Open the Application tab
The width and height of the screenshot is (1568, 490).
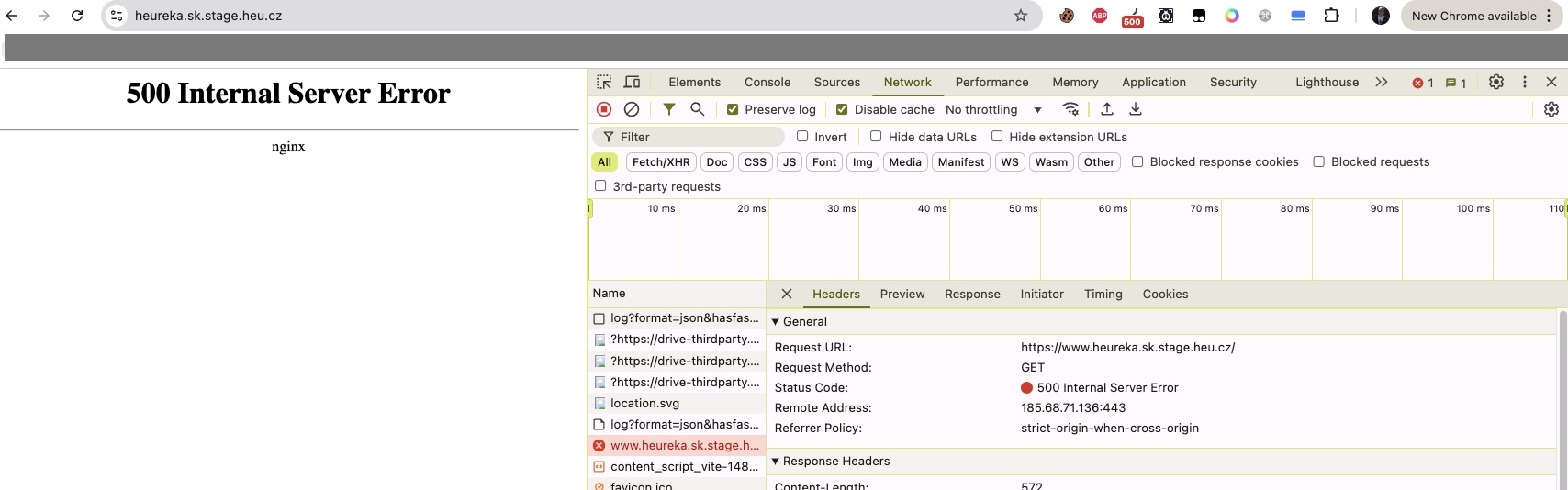(x=1154, y=82)
